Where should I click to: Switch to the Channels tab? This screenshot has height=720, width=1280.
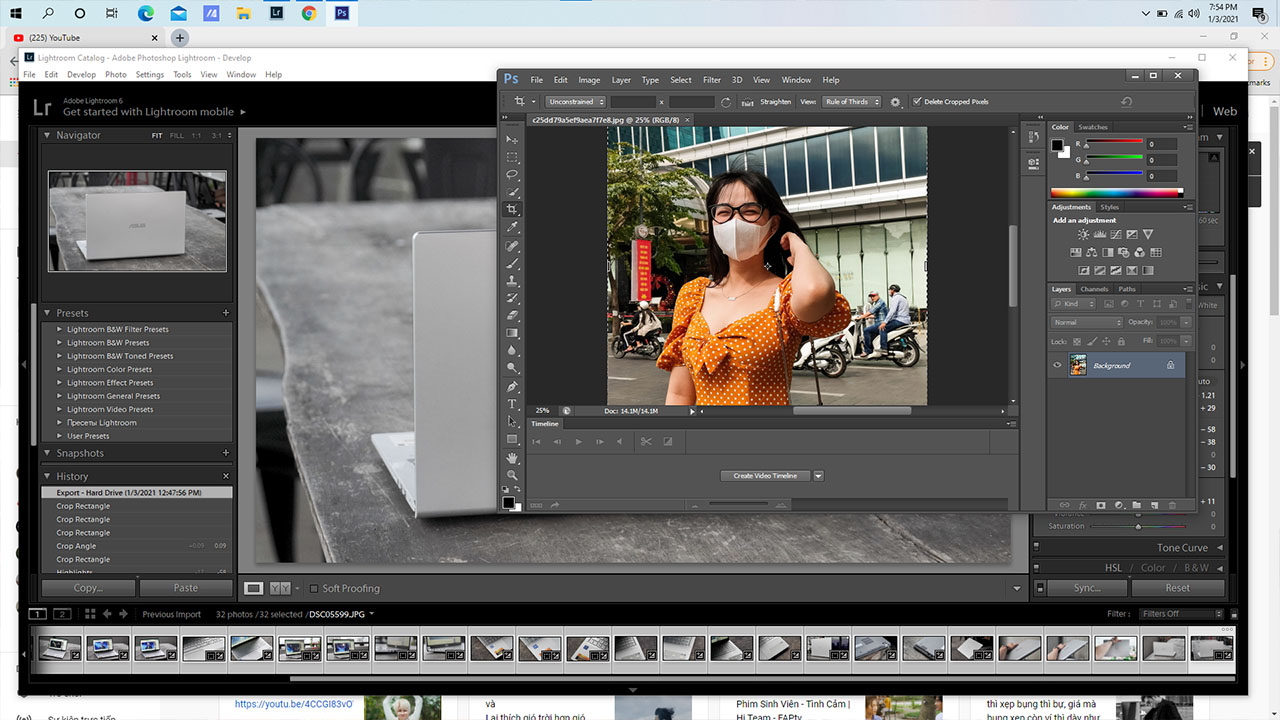1094,289
